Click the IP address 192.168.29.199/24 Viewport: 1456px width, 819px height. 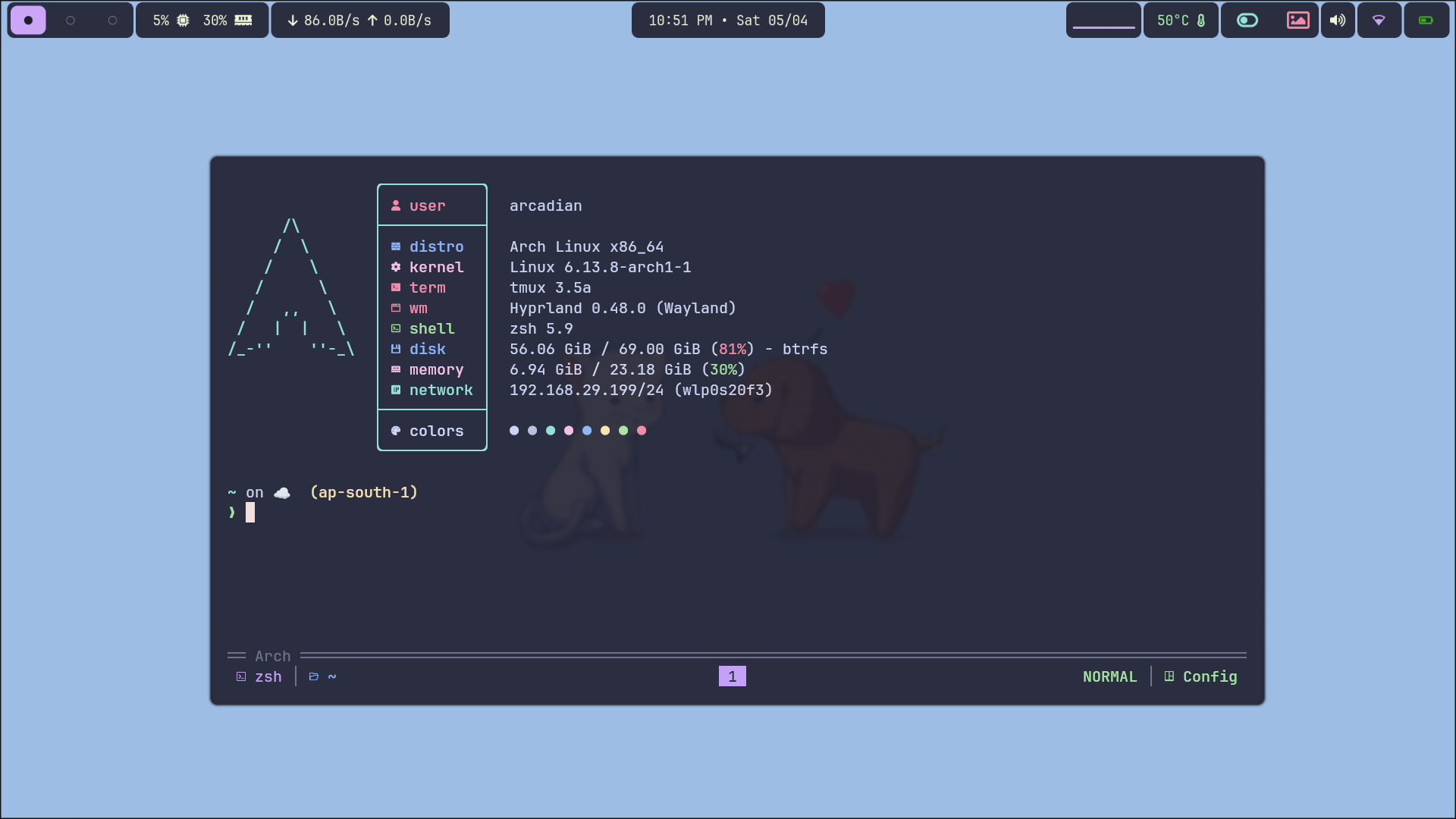(587, 390)
